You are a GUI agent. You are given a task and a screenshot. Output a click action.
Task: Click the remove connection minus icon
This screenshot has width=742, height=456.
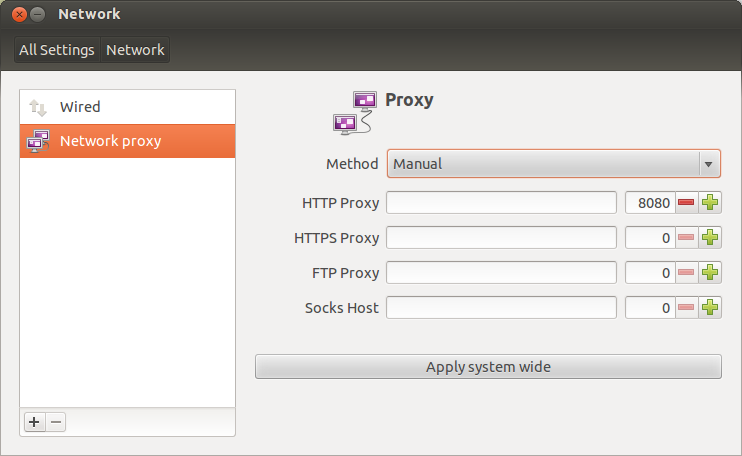click(56, 422)
